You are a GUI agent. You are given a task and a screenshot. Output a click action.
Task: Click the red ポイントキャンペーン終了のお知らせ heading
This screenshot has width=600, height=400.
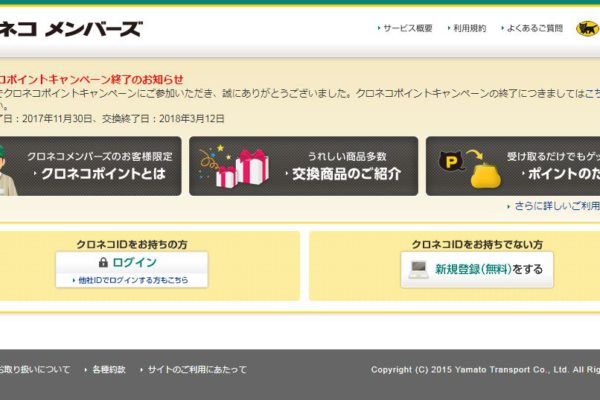(x=91, y=80)
